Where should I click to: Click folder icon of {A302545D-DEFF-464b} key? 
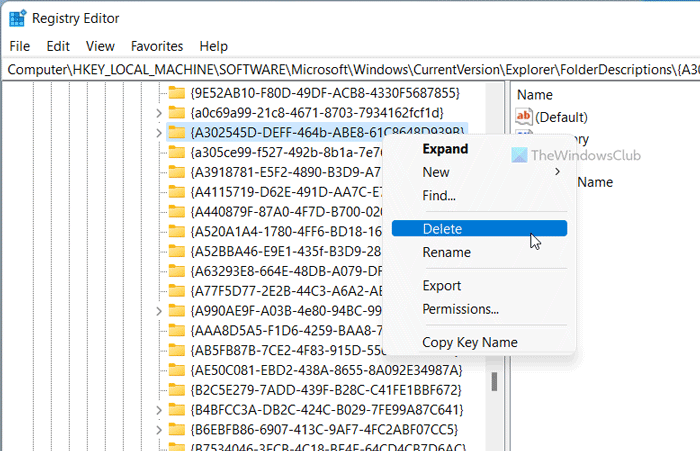[177, 132]
